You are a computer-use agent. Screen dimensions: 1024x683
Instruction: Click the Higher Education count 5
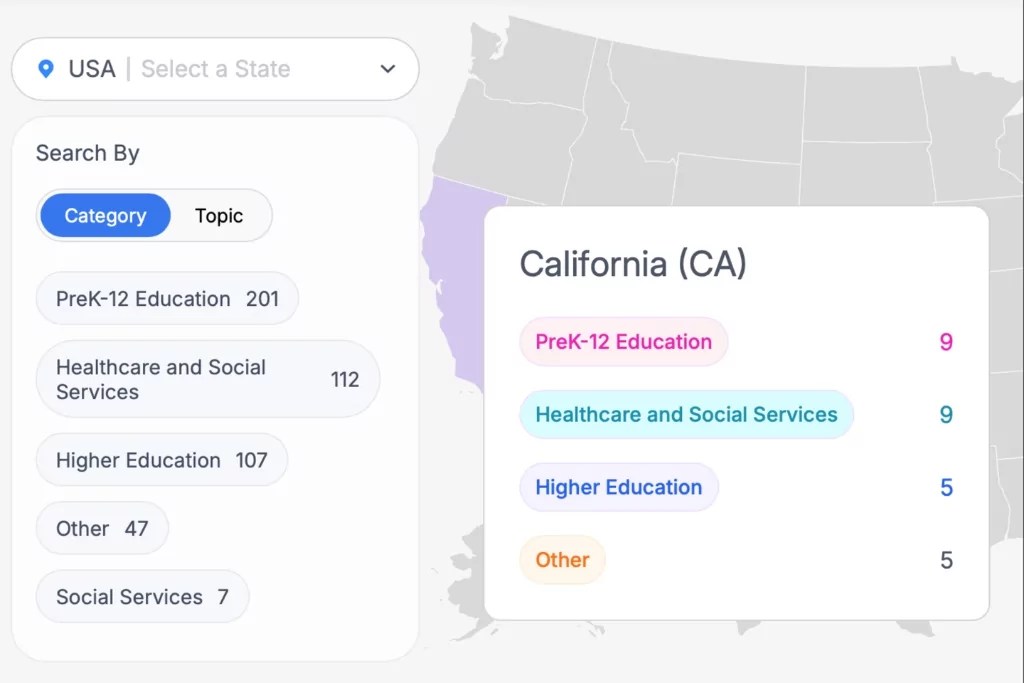(946, 488)
